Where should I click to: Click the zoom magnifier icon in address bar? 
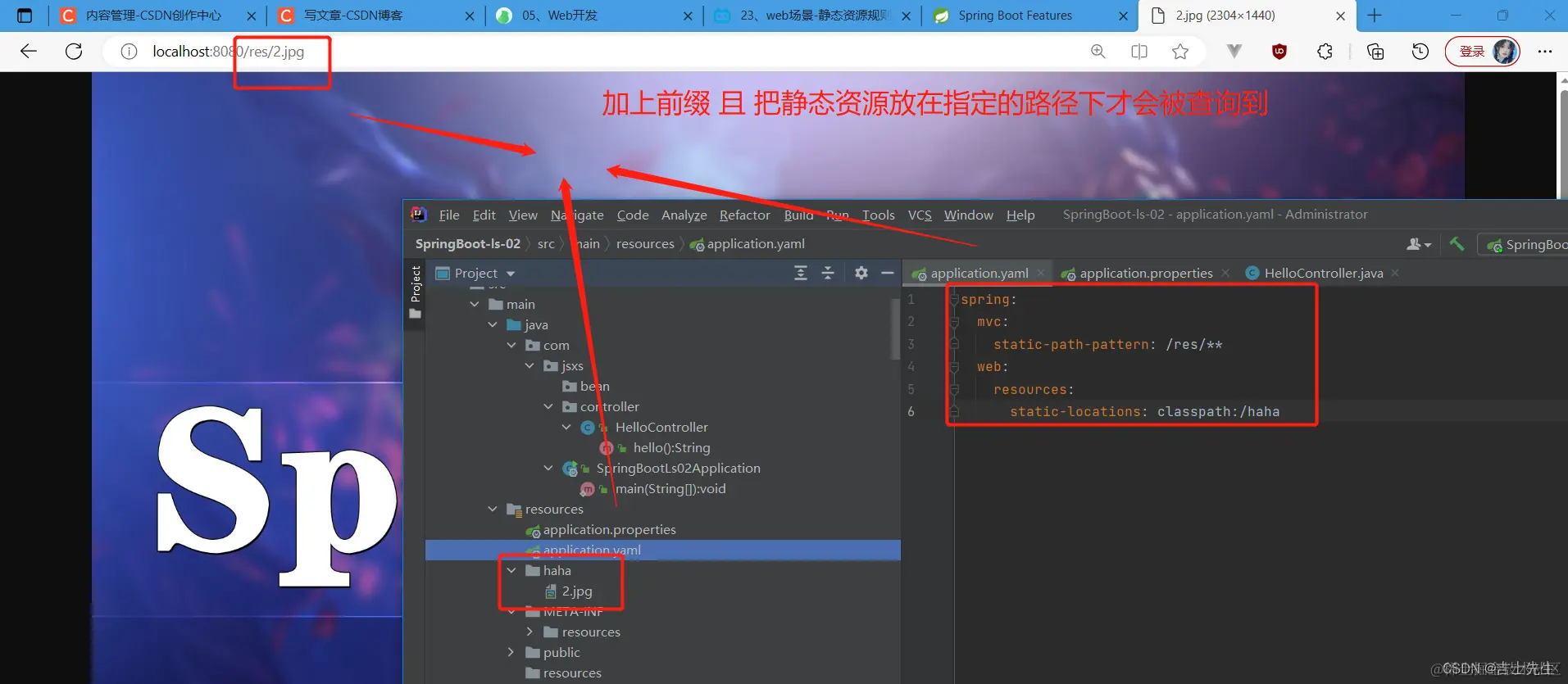click(1098, 52)
